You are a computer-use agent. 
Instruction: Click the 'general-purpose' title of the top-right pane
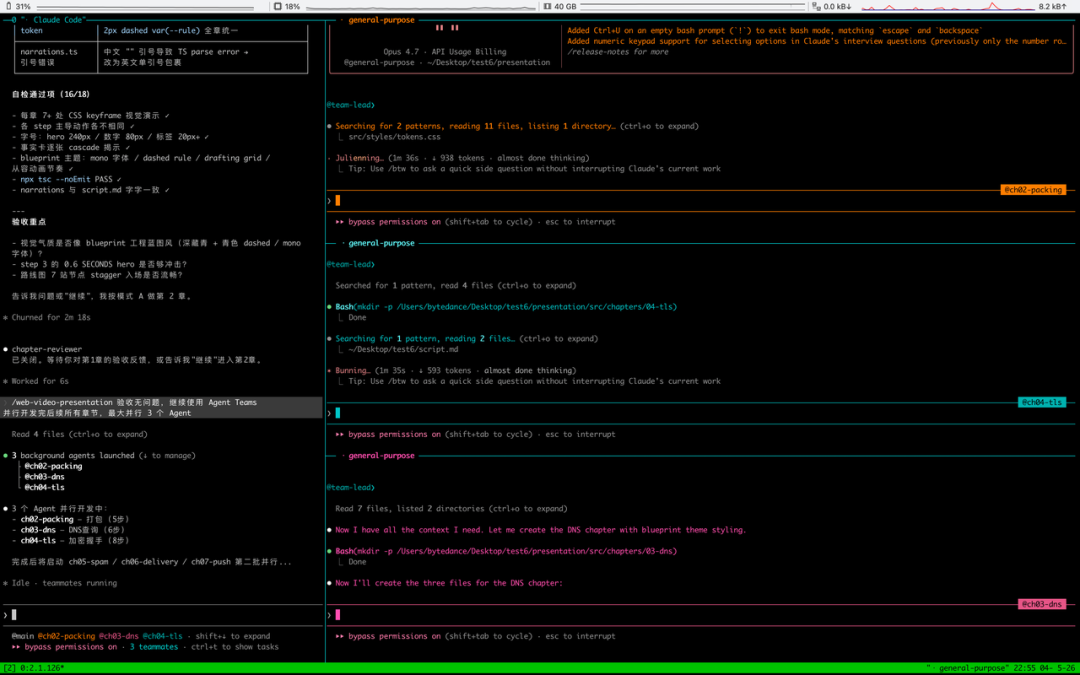click(x=382, y=20)
